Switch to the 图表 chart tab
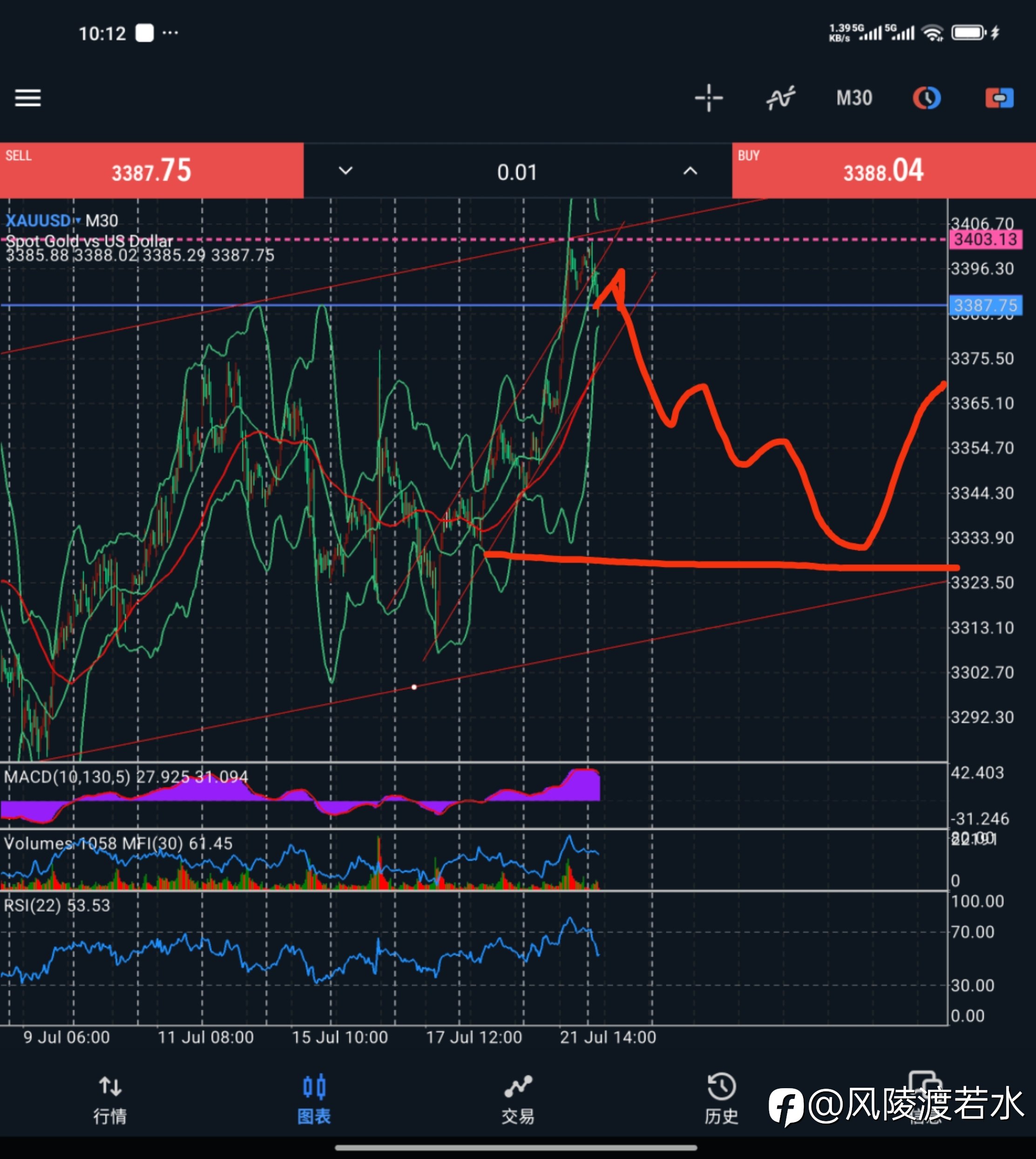This screenshot has height=1159, width=1036. (x=314, y=1100)
